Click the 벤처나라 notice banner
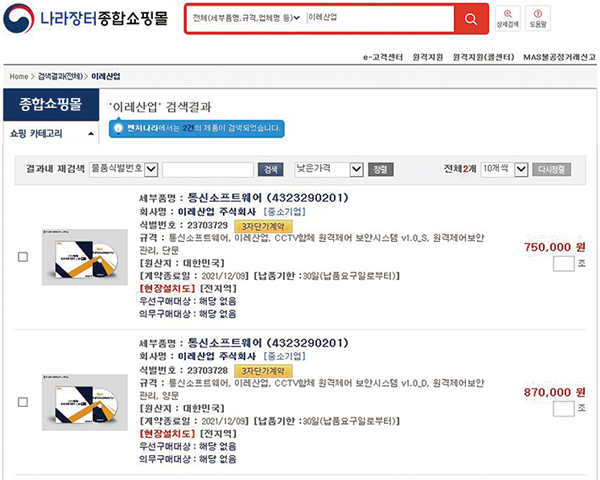The image size is (600, 480). point(197,129)
